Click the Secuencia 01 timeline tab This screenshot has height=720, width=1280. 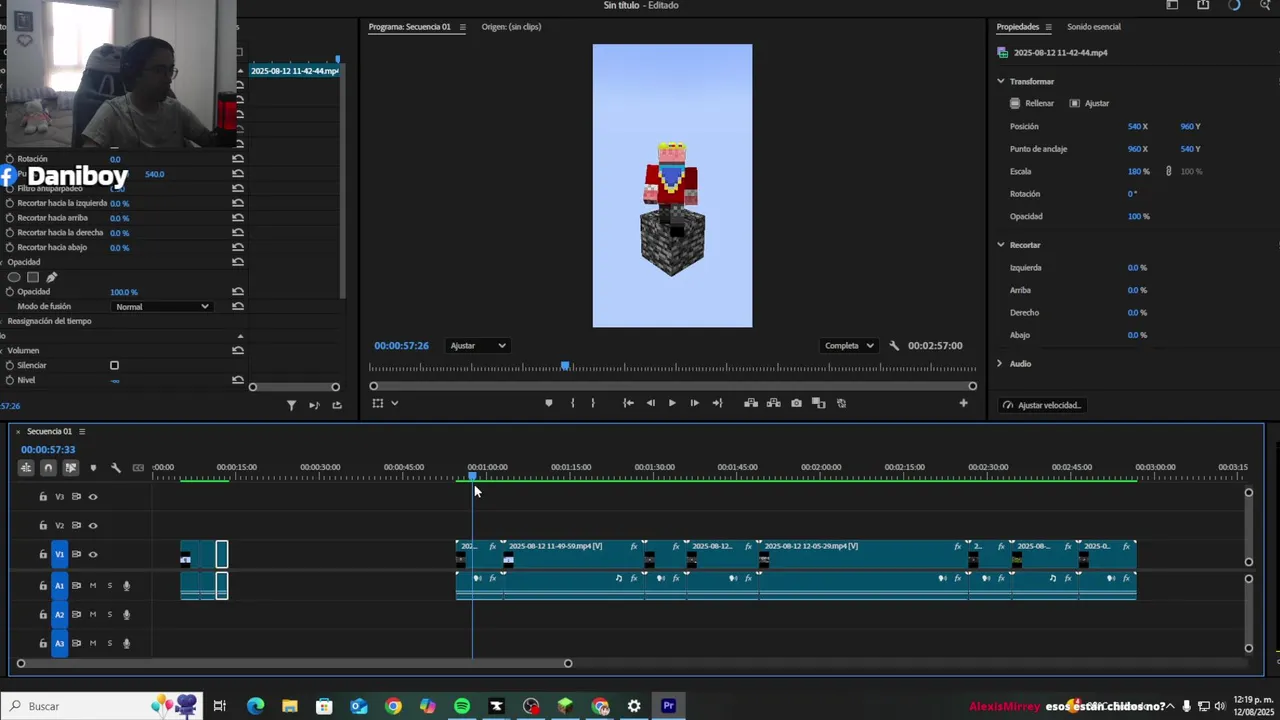[49, 432]
